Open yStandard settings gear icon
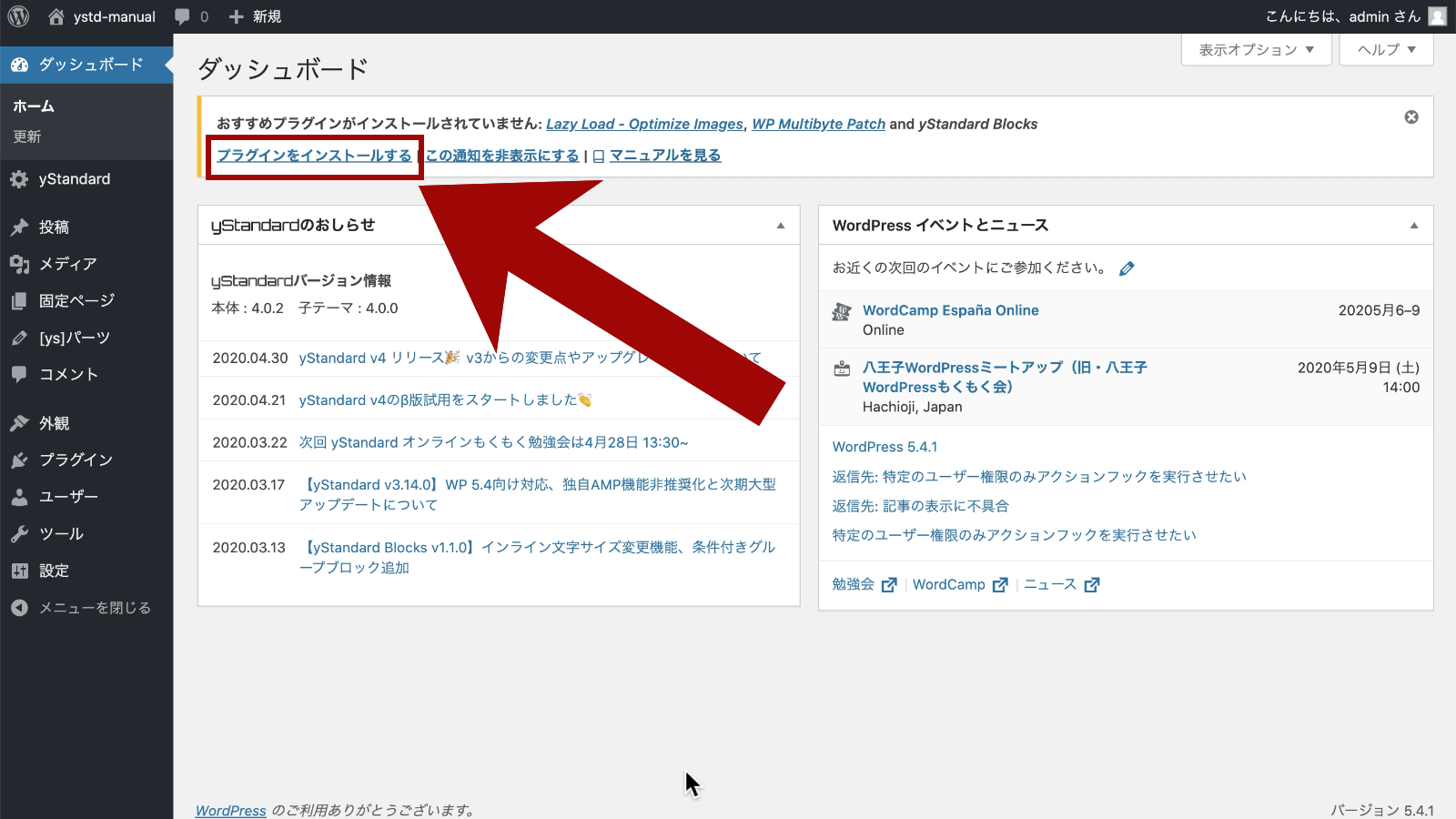The height and width of the screenshot is (819, 1456). pyautogui.click(x=19, y=179)
